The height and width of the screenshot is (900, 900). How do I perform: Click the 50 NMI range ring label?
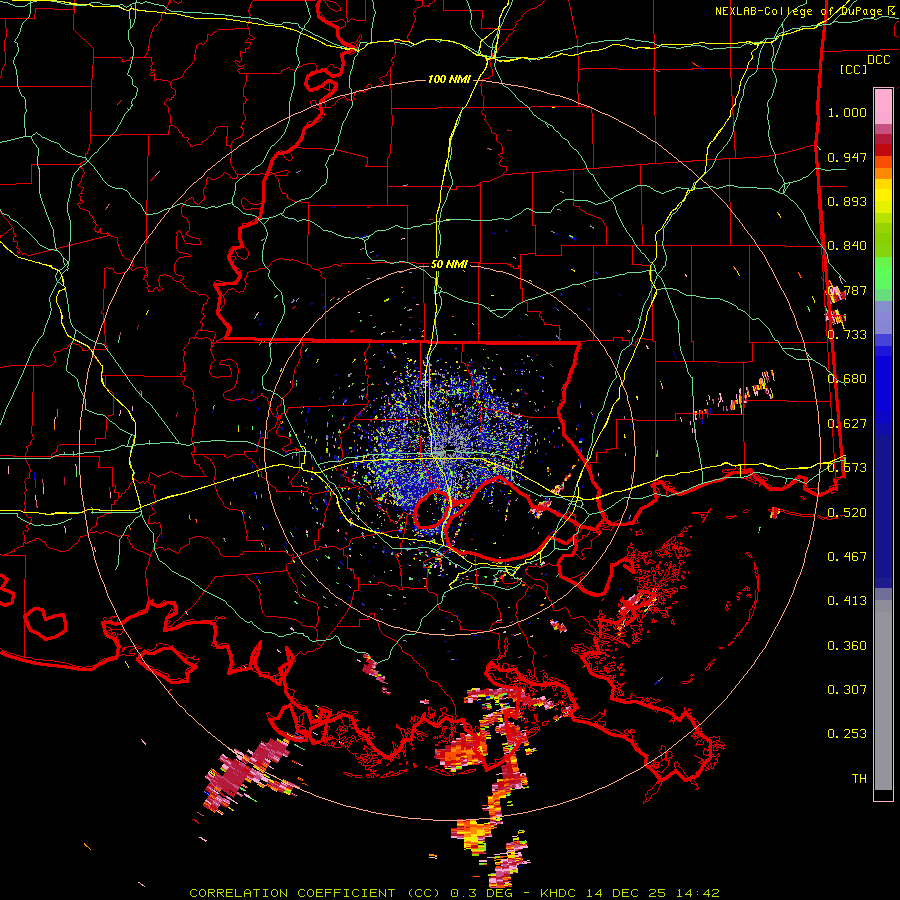tap(449, 265)
